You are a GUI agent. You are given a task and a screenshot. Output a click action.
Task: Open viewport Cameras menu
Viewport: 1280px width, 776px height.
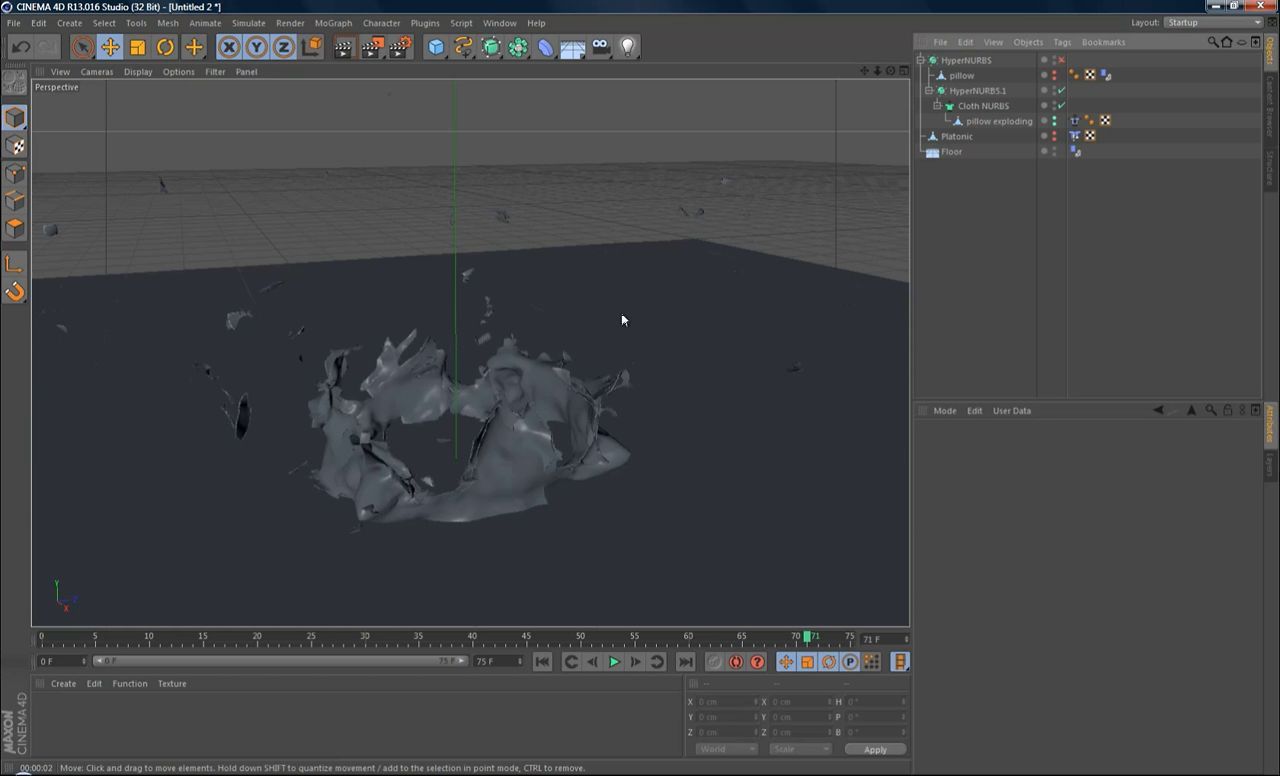97,72
